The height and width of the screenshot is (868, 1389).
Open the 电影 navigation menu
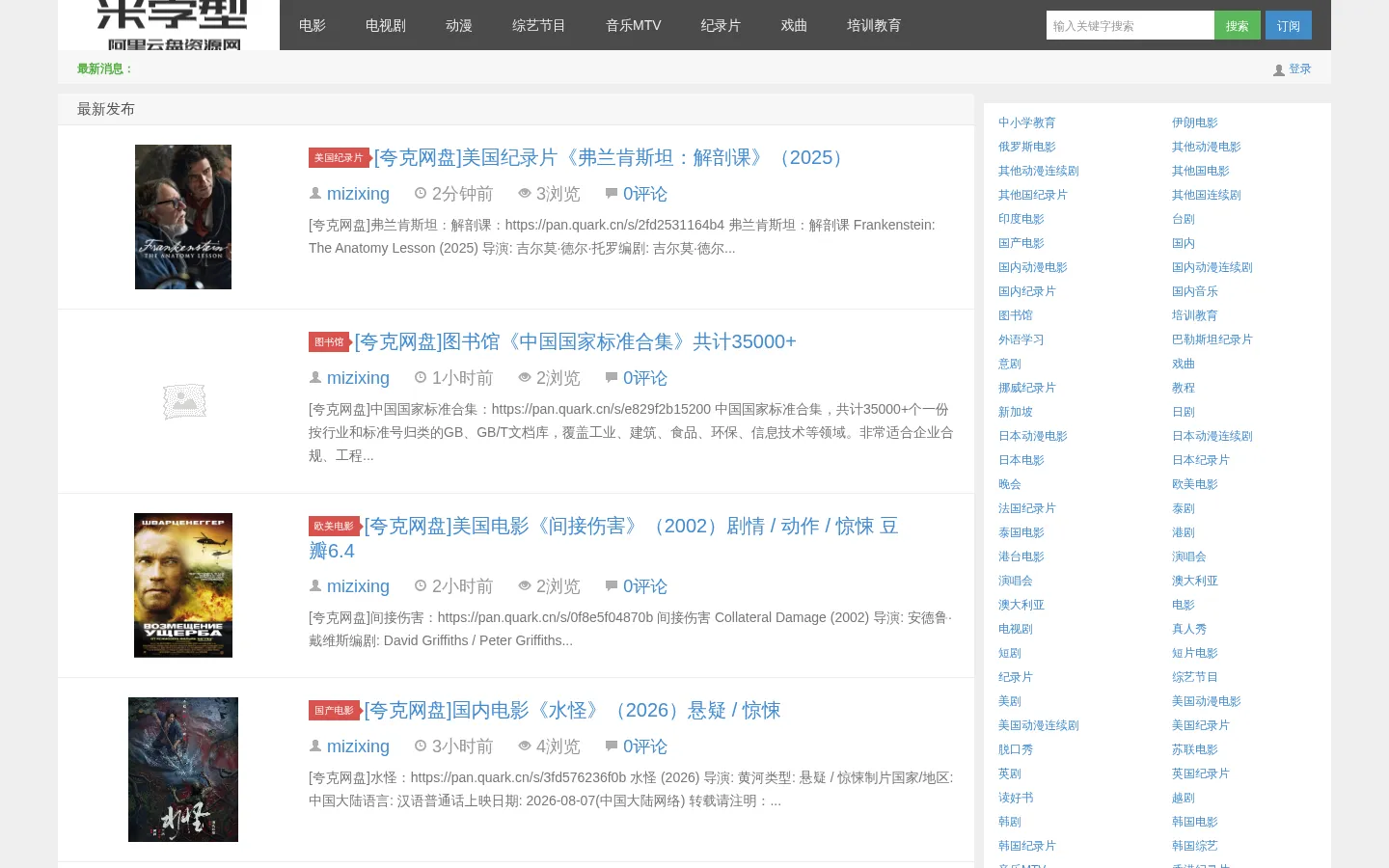point(313,25)
